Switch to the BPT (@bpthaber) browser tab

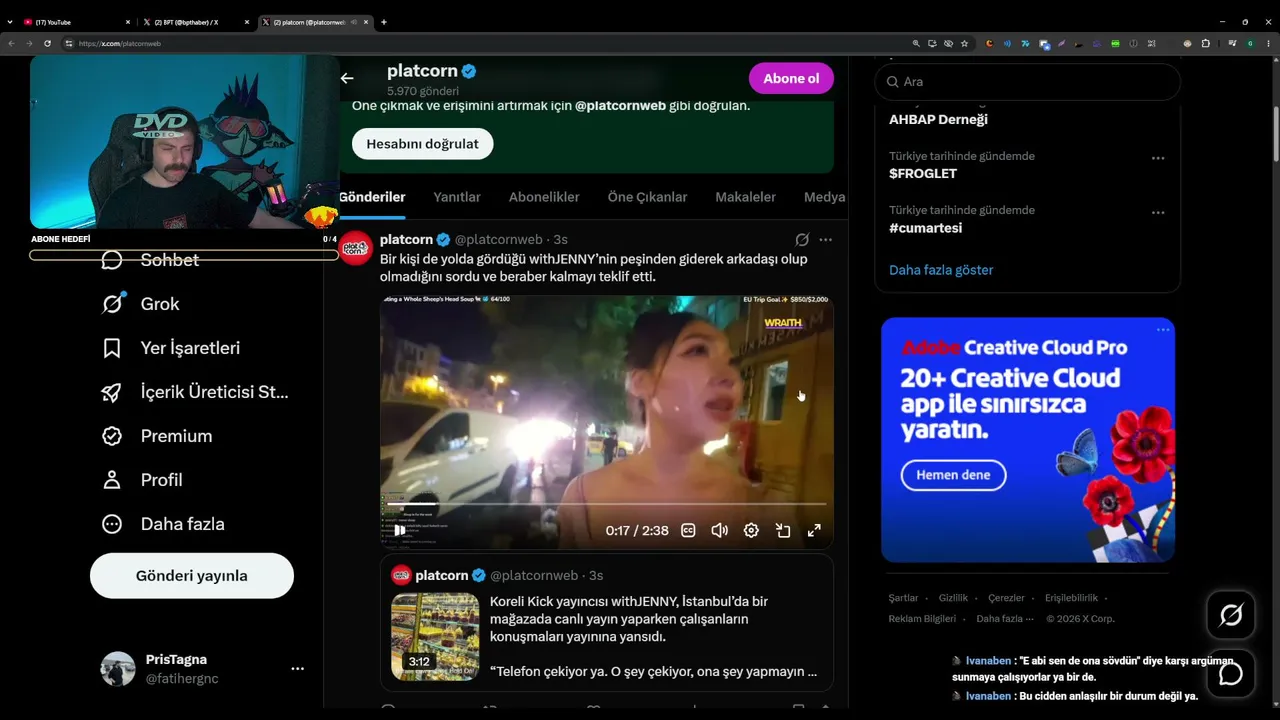pos(196,22)
